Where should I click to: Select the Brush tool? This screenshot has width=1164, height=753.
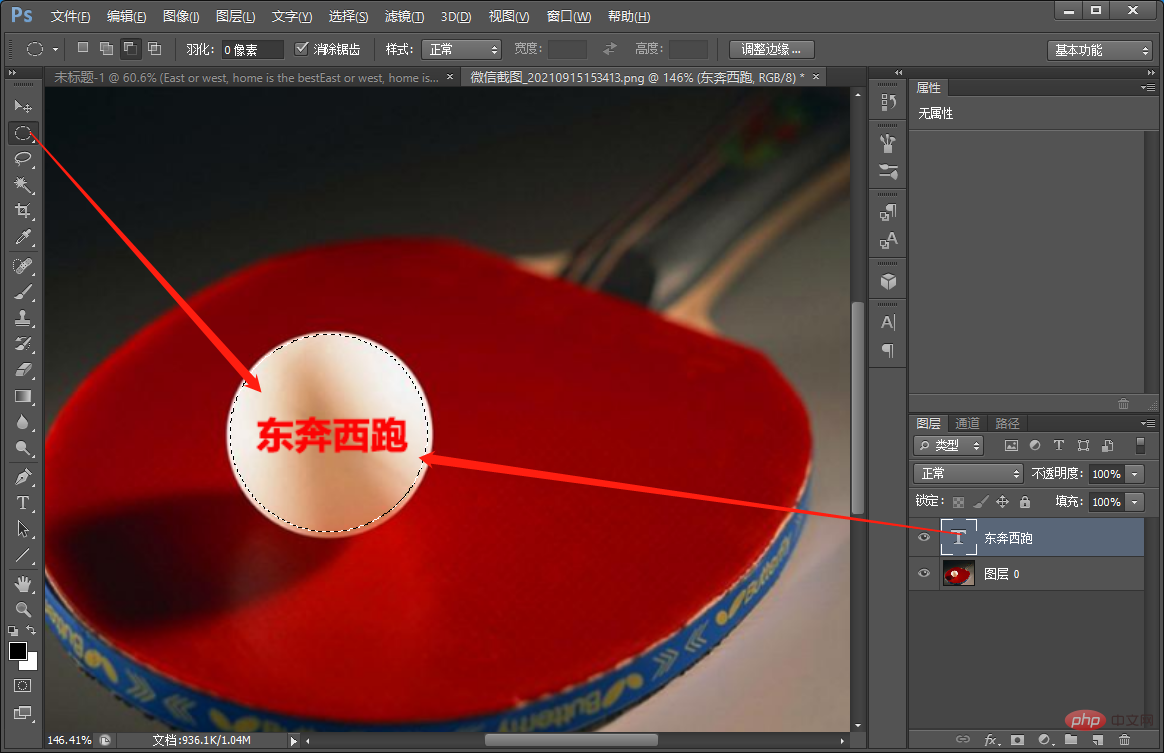coord(23,292)
